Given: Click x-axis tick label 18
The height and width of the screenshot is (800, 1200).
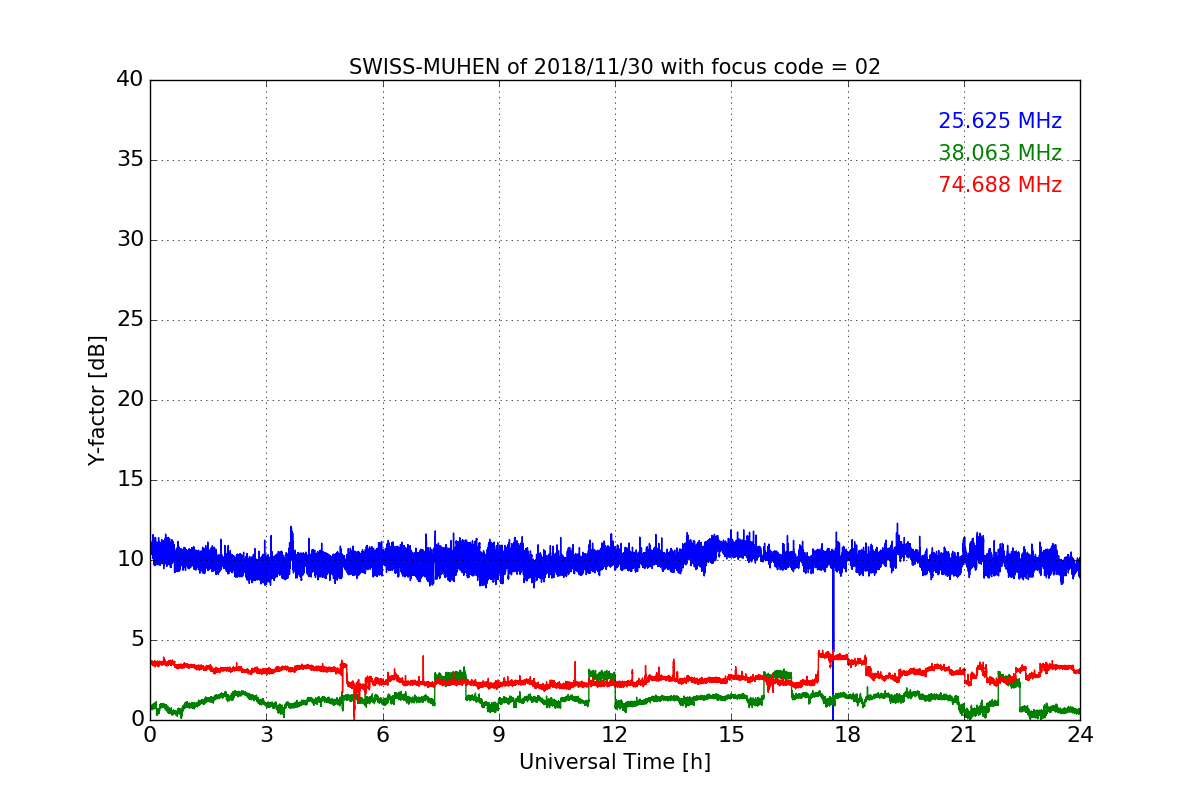Looking at the screenshot, I should [847, 734].
